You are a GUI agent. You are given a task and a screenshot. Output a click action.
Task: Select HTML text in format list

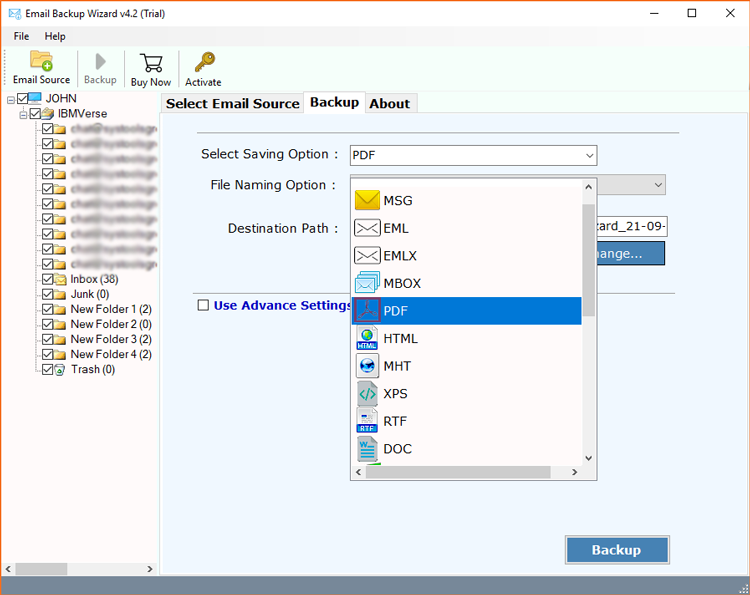click(401, 339)
